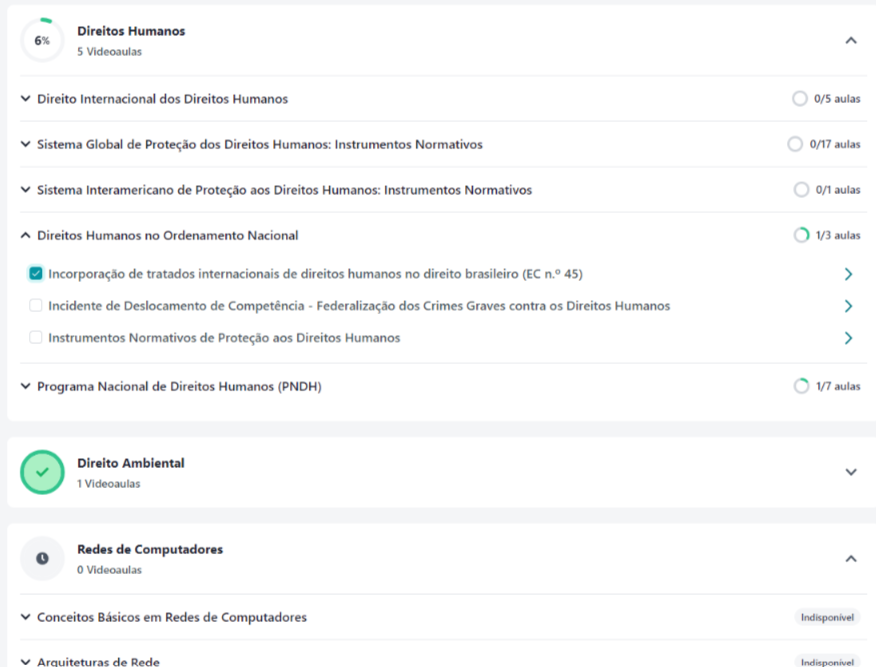Click the 5 Videoaulas label
The image size is (876, 667).
point(110,51)
